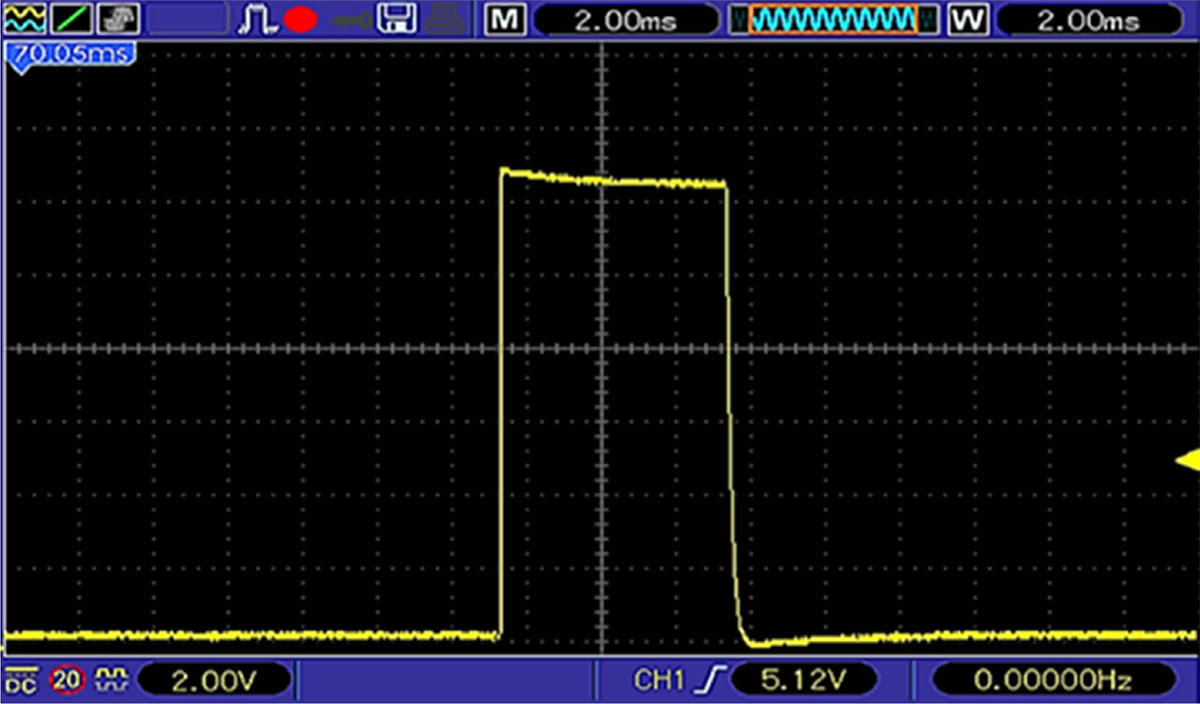Open the 2.00V vertical scale field

[215, 681]
